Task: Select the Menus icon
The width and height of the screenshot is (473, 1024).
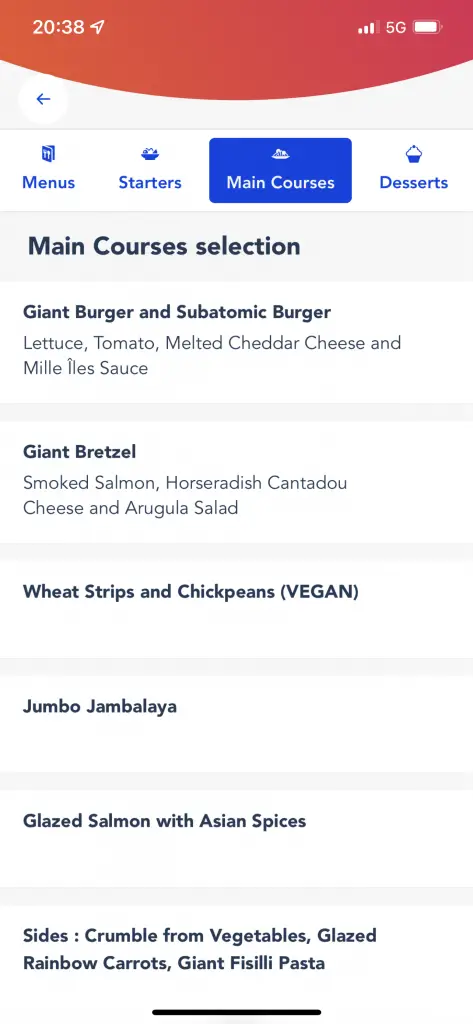Action: click(x=48, y=154)
